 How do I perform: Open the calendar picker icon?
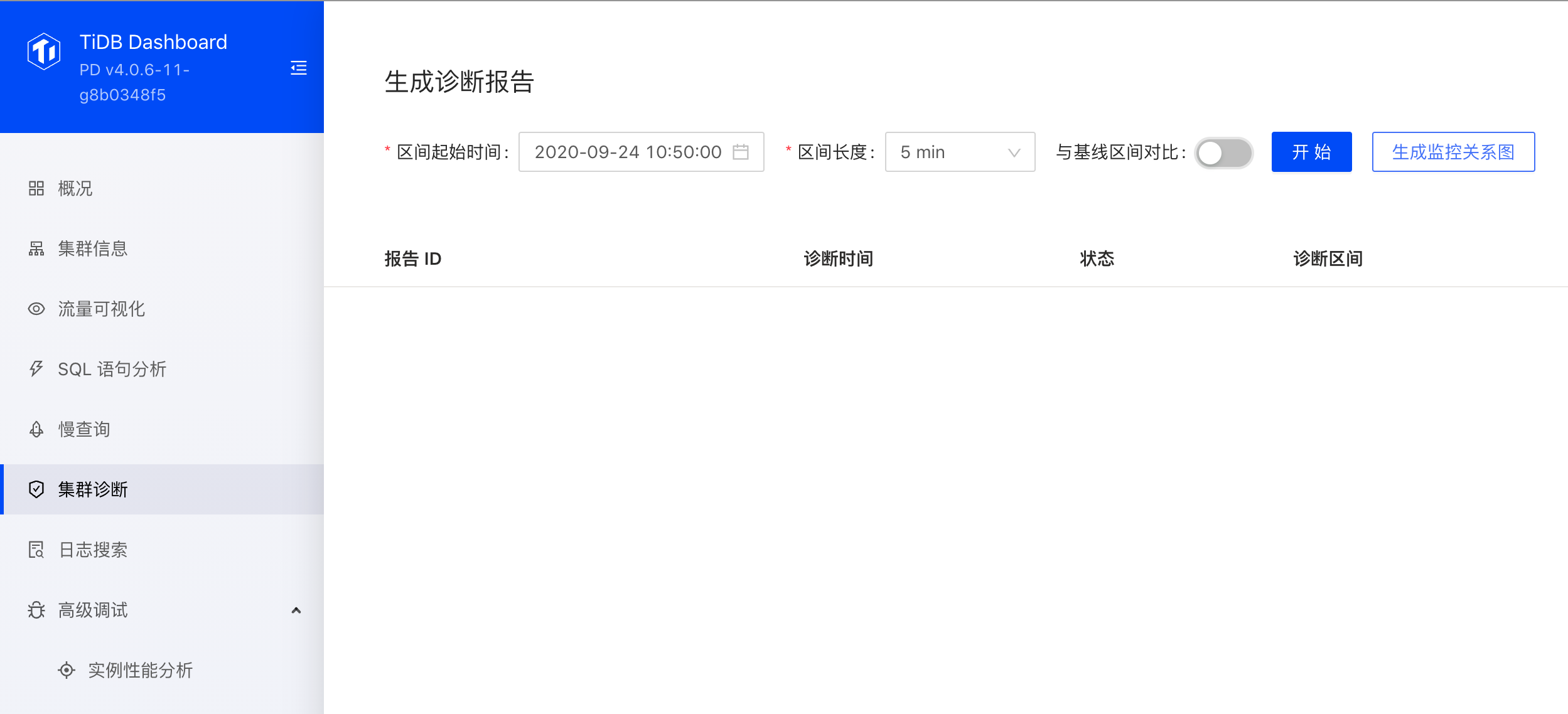741,152
